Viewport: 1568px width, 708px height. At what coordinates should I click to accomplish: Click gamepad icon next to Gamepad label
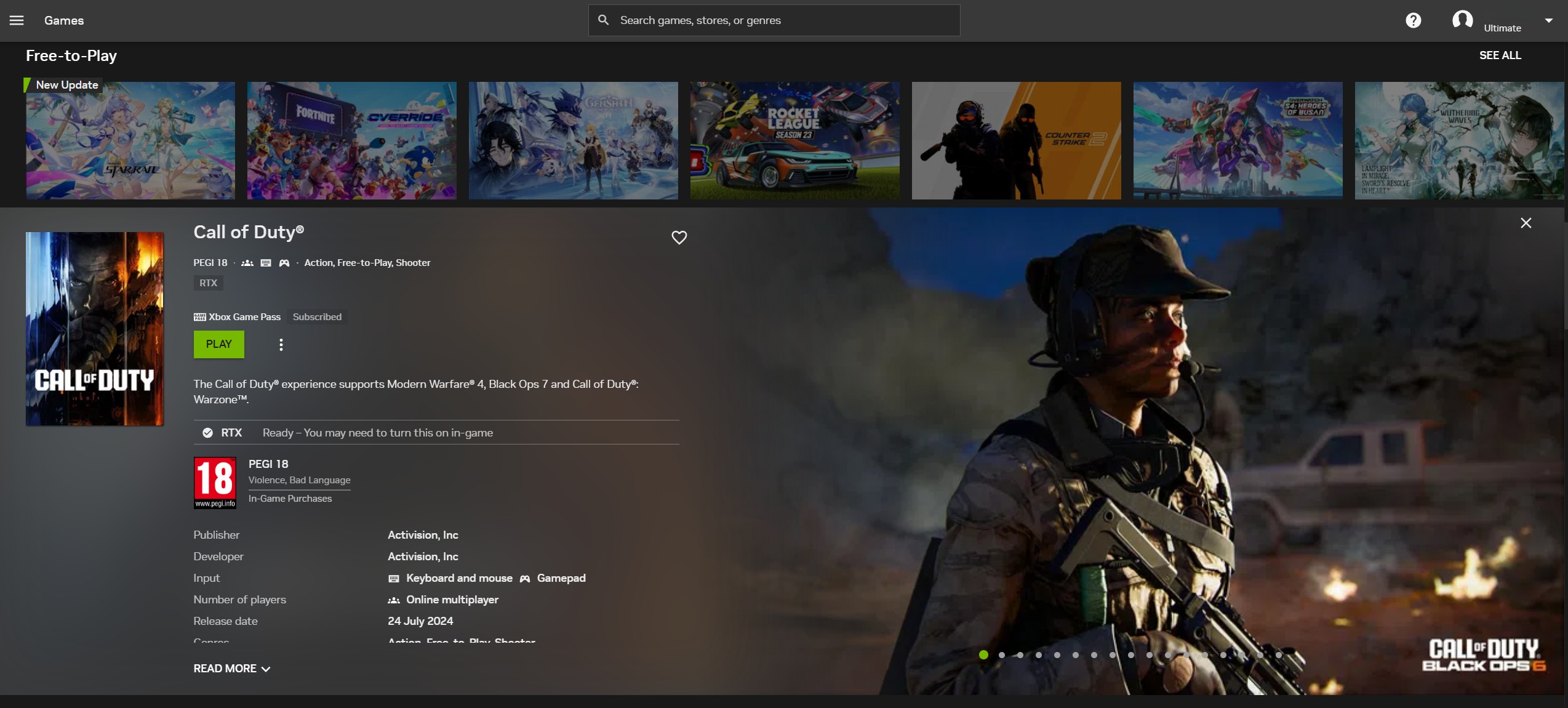(x=525, y=579)
